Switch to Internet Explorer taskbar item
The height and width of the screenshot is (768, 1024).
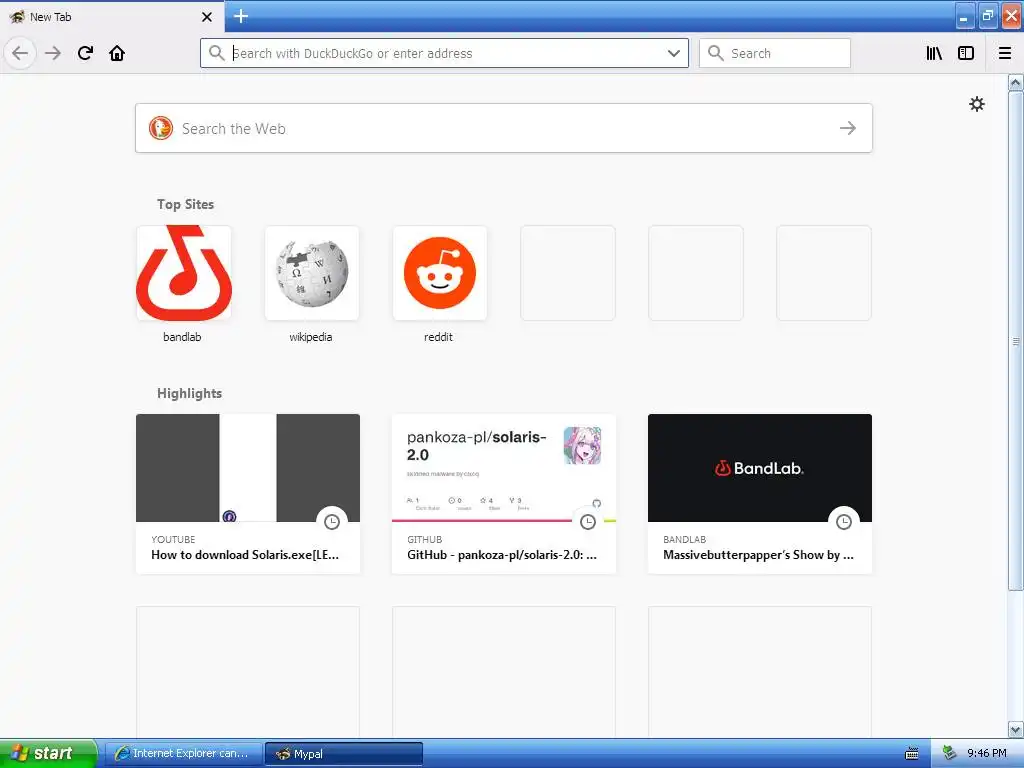[184, 753]
